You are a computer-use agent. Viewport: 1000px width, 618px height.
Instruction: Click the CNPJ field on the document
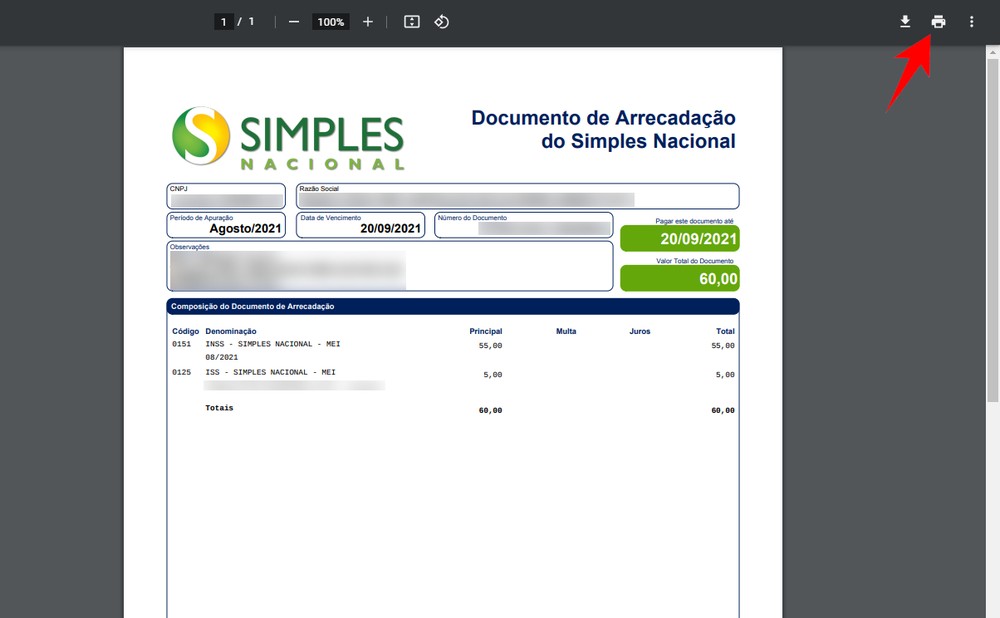[x=225, y=194]
